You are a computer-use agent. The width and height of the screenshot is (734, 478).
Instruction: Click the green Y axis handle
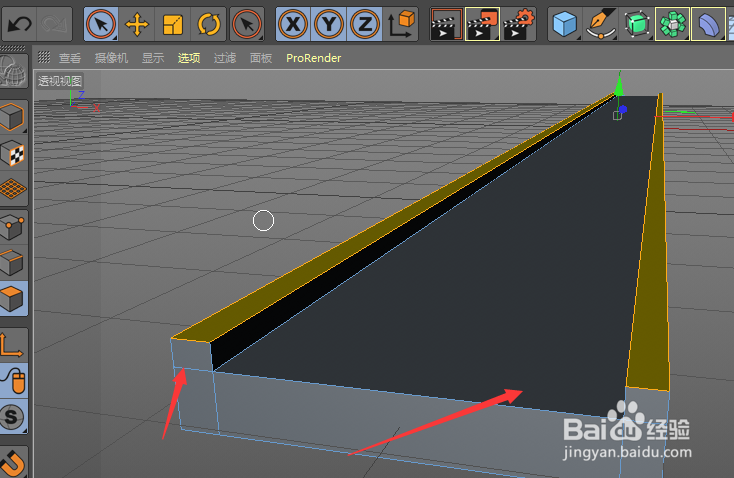pyautogui.click(x=619, y=86)
